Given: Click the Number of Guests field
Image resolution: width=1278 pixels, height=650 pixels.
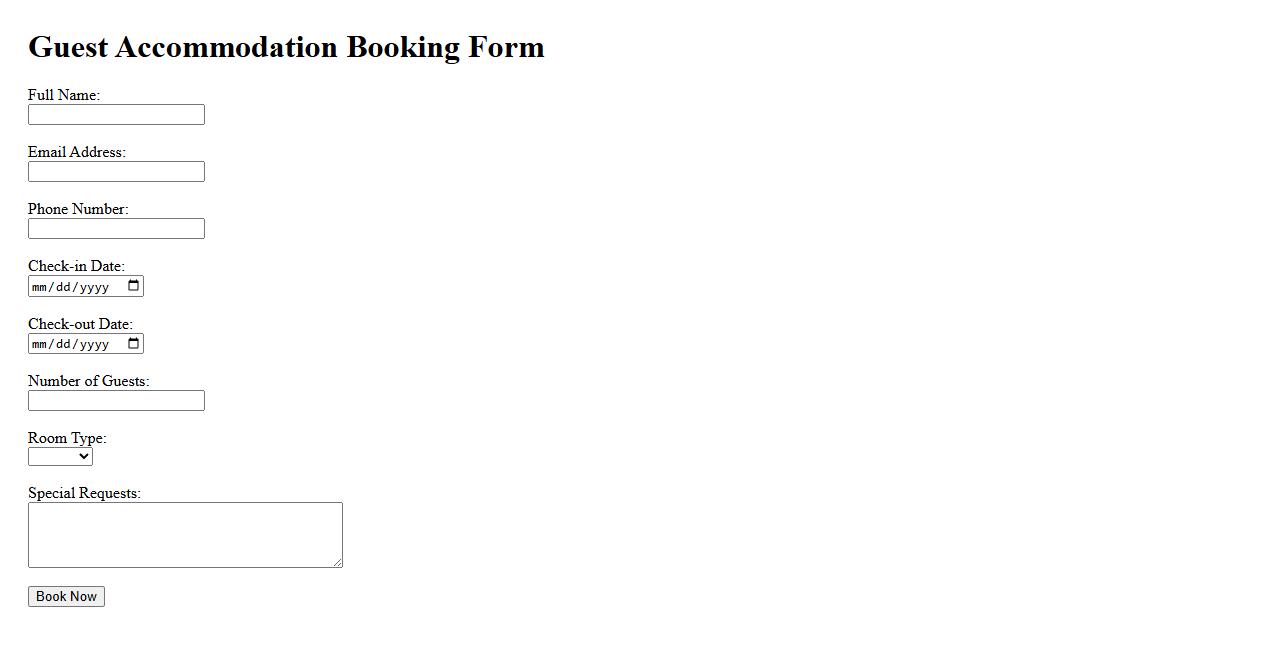Looking at the screenshot, I should click(x=116, y=401).
